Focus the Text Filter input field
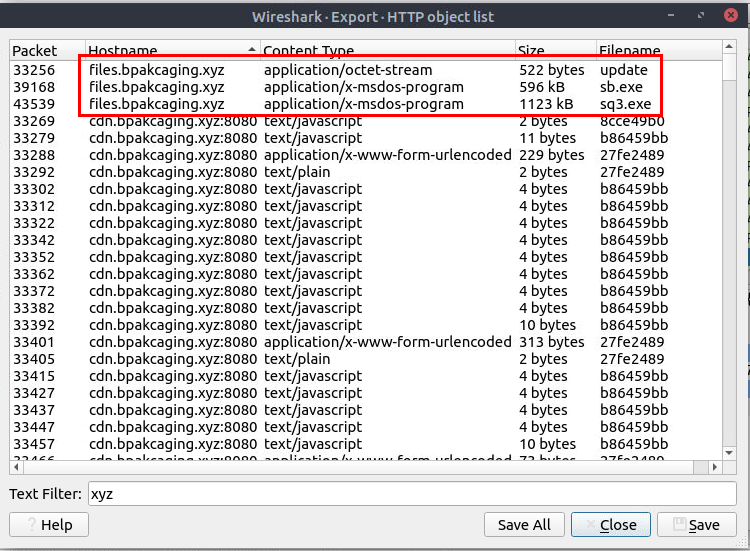Screen dimensions: 750x551 point(411,494)
